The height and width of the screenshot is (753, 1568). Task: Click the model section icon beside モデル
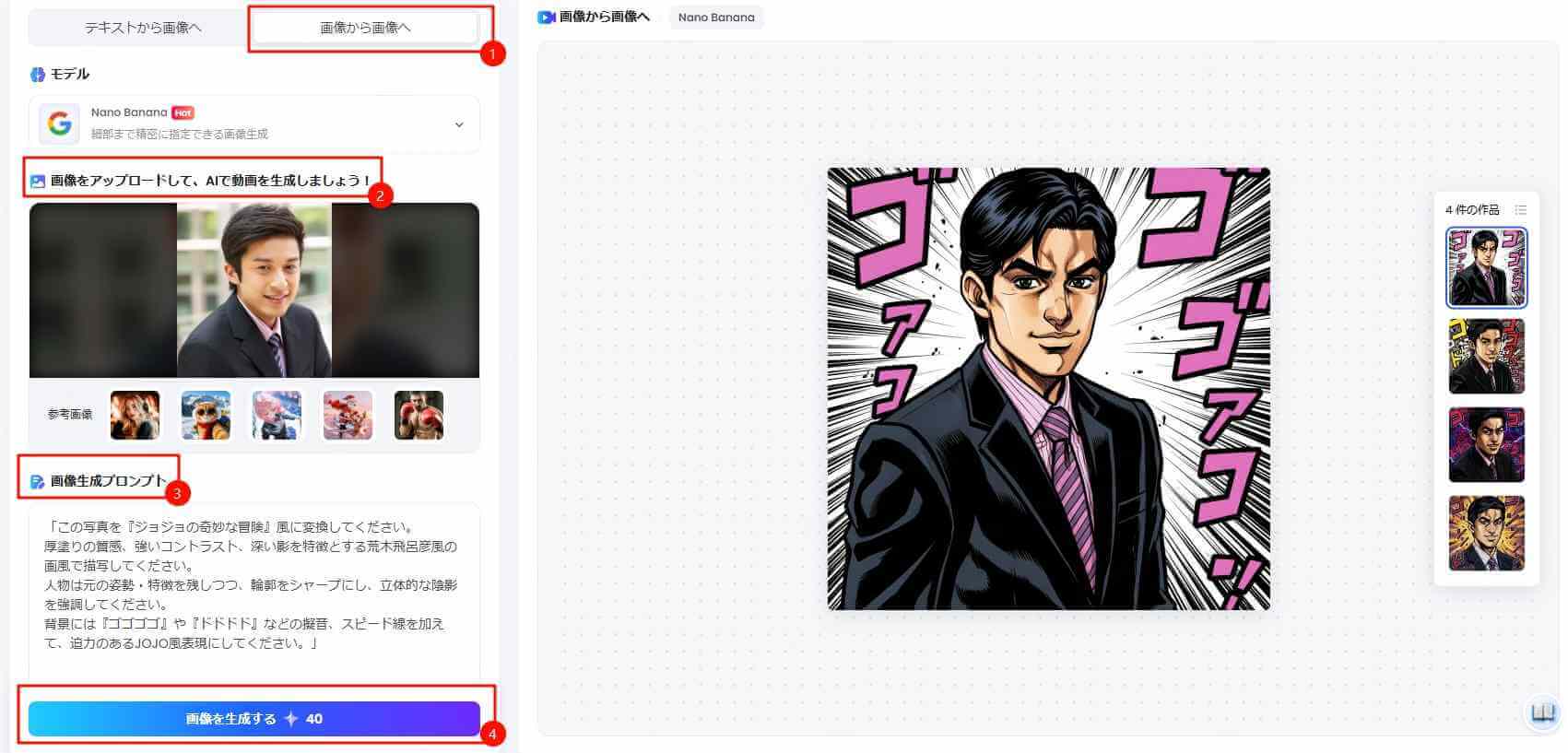[38, 75]
